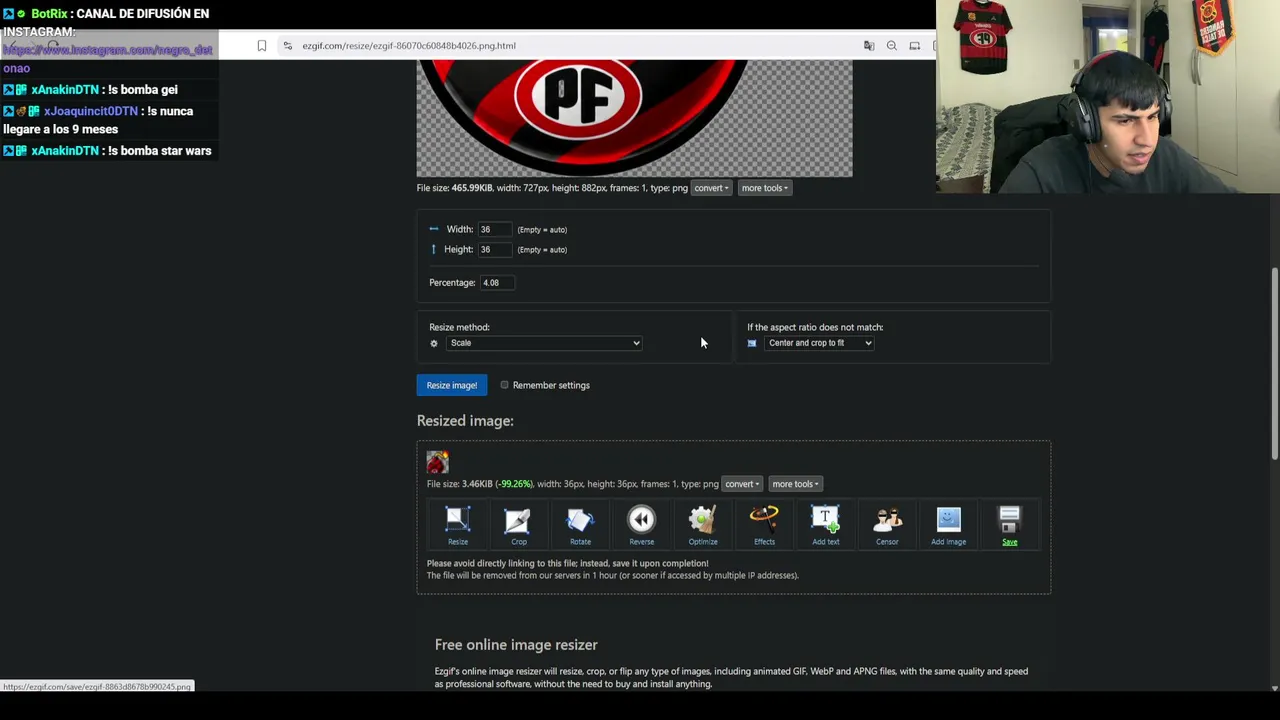Click the '465.99KiB' file size text
The height and width of the screenshot is (720, 1280).
tap(472, 188)
